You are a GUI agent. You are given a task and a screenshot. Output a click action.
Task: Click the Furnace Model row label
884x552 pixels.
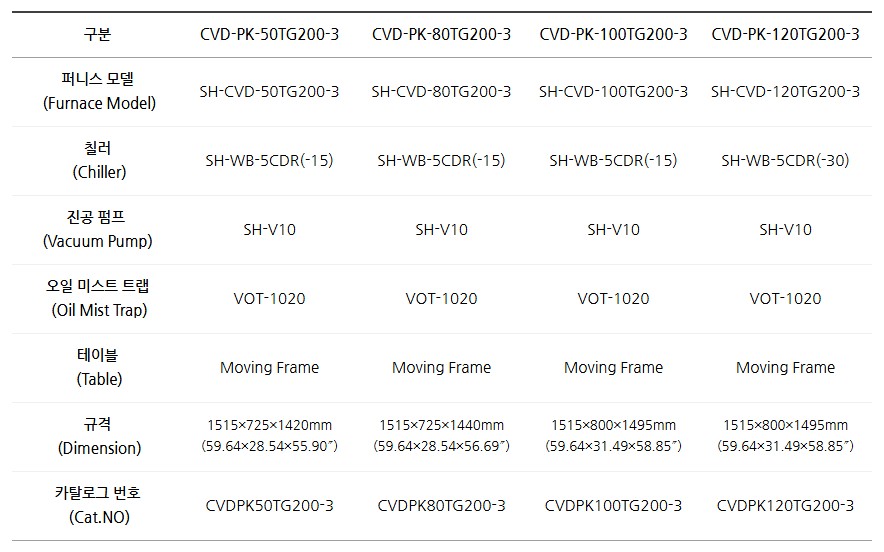pos(99,91)
